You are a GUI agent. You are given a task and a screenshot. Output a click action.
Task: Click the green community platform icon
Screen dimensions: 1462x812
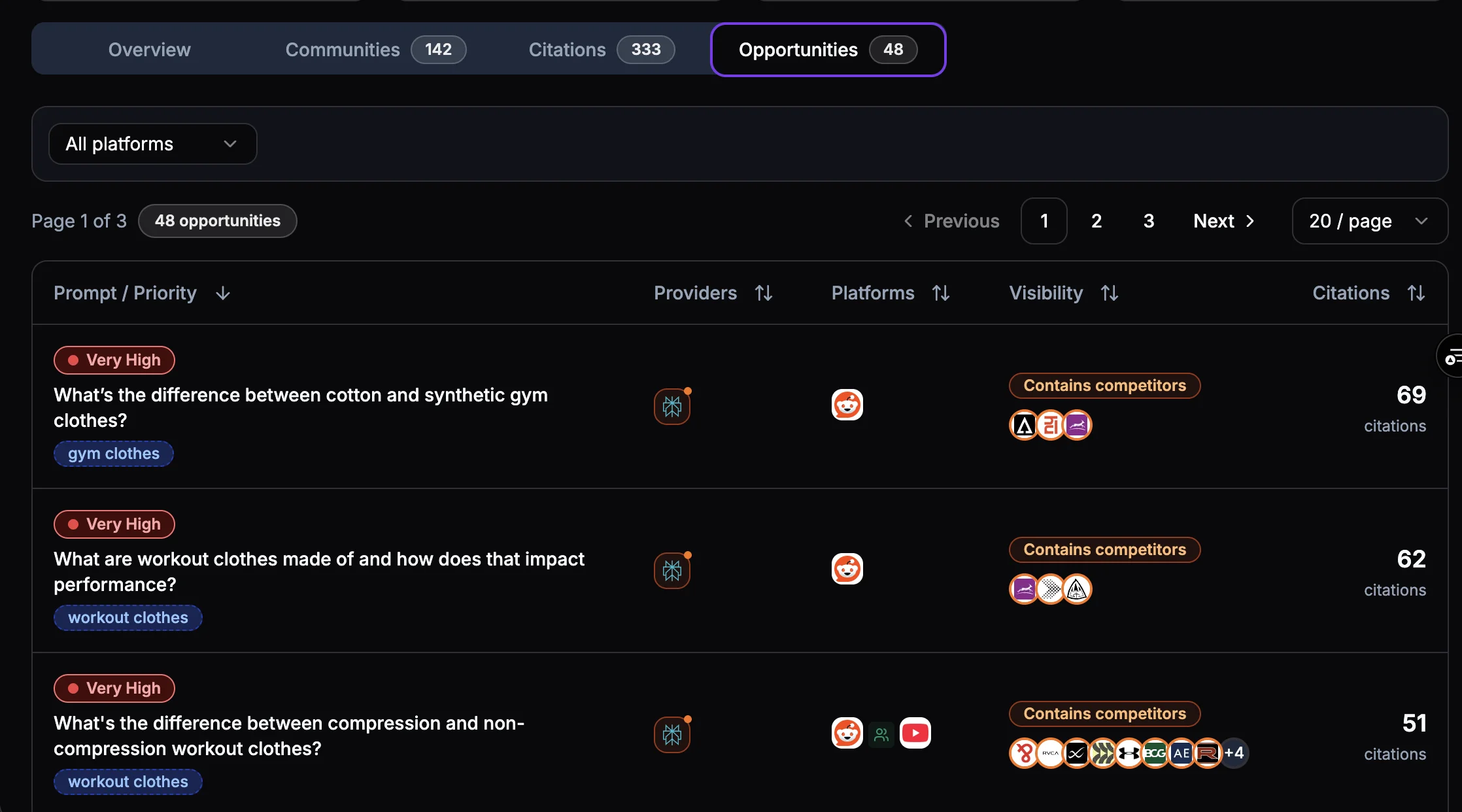(881, 734)
